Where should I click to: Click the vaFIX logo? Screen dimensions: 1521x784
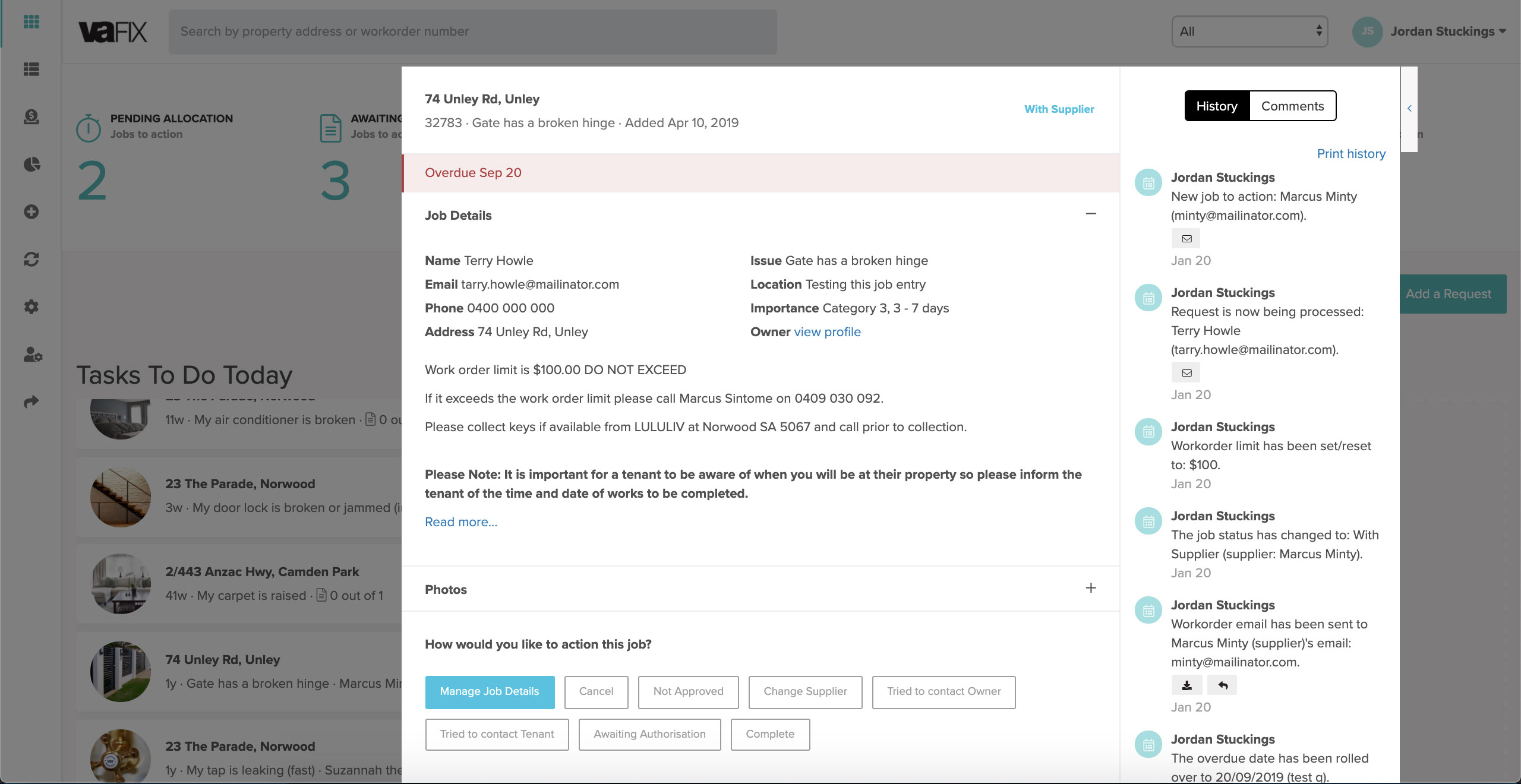113,31
